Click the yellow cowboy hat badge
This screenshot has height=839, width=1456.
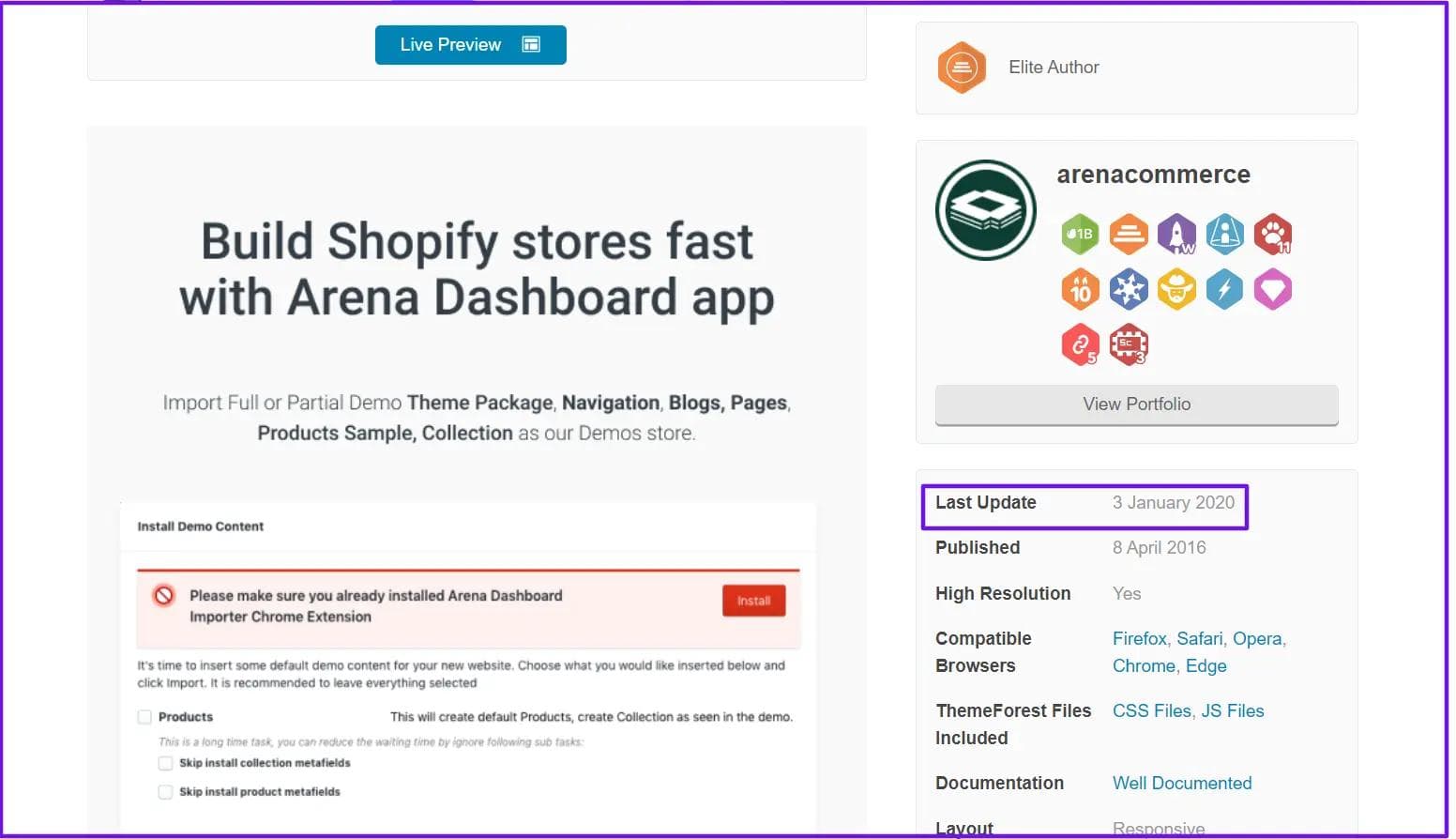[1176, 289]
